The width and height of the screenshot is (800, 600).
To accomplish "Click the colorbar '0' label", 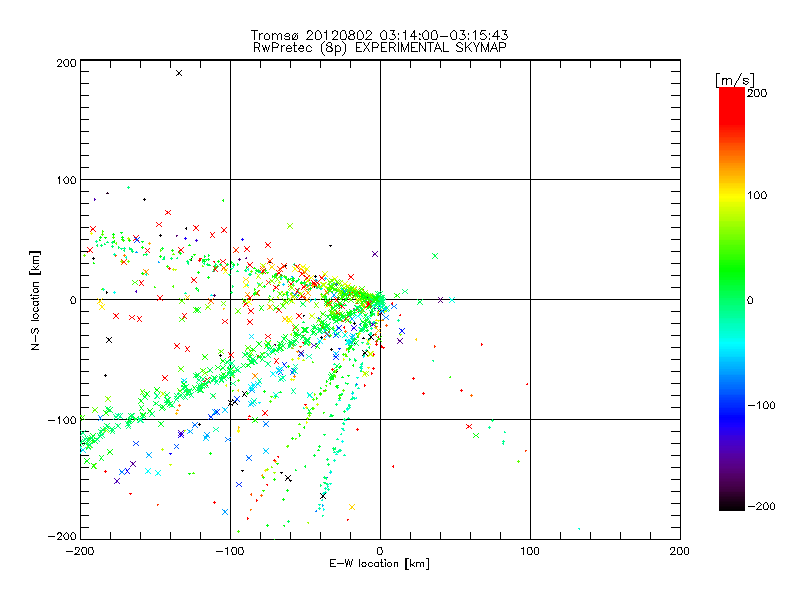I will click(750, 300).
